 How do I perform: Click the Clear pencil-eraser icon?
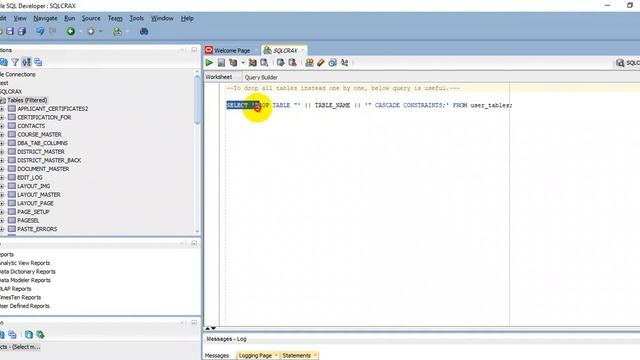(x=321, y=62)
